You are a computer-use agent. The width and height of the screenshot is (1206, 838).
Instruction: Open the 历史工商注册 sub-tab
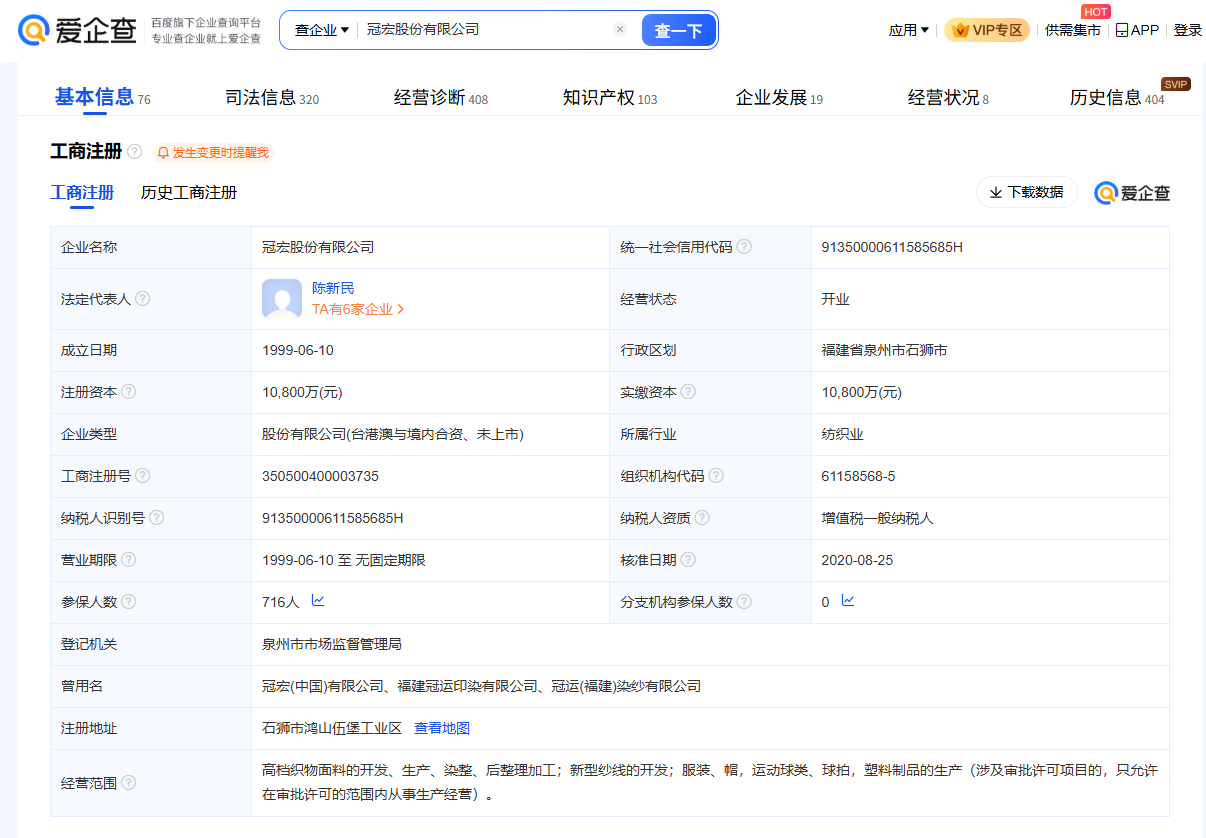pos(189,192)
